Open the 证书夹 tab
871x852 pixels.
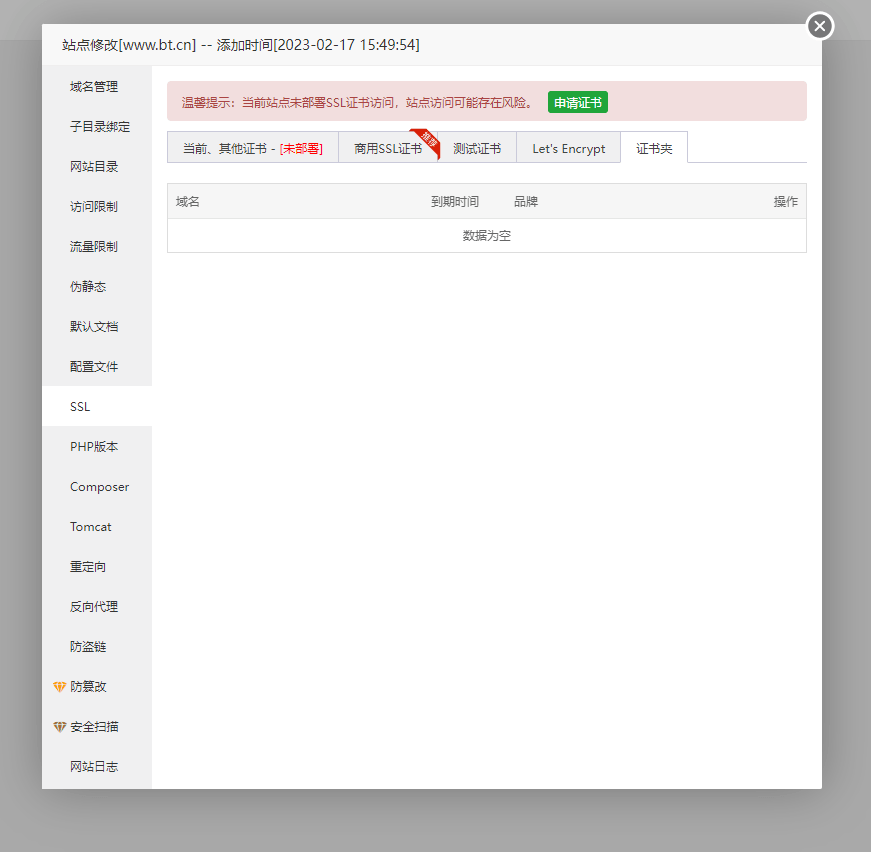tap(654, 148)
